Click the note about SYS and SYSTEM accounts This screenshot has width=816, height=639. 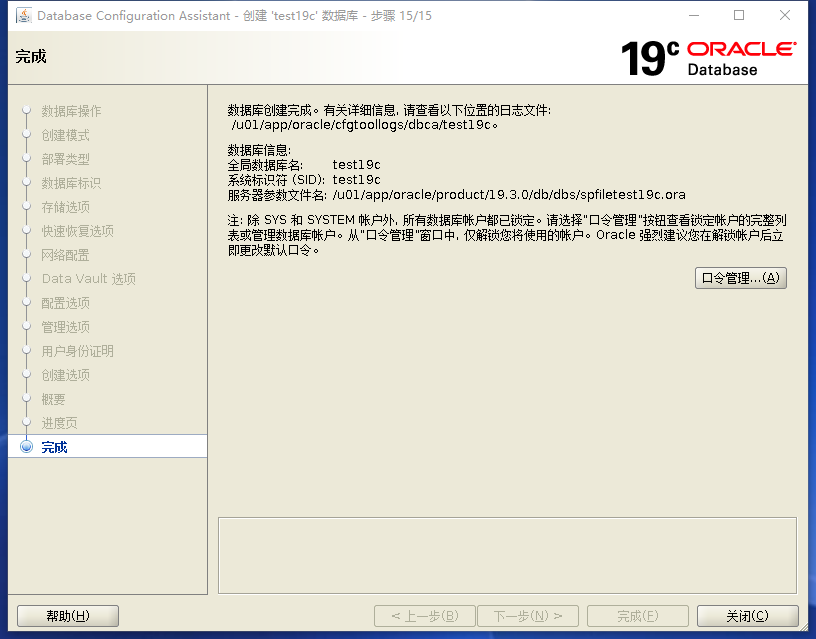[x=506, y=235]
